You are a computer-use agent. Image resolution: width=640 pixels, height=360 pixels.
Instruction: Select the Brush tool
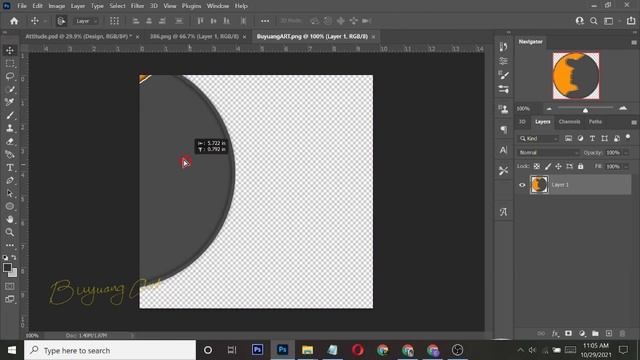click(10, 115)
